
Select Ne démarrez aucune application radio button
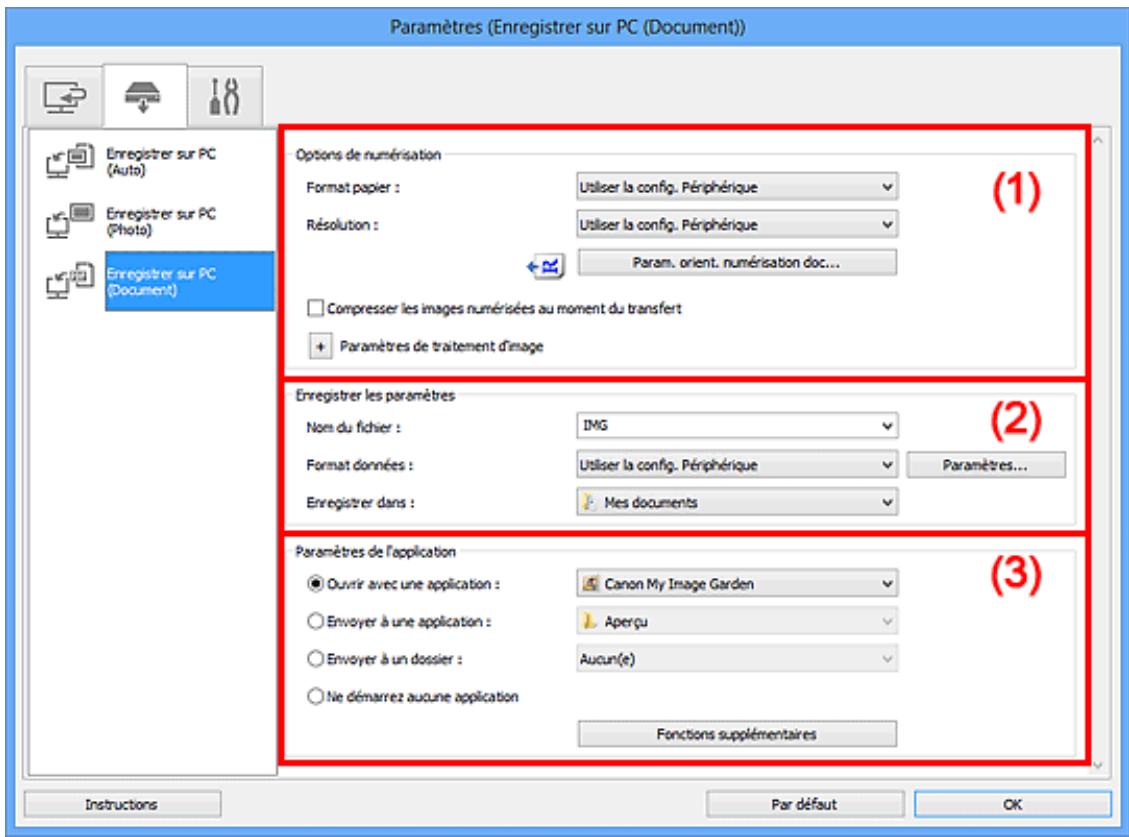tap(315, 697)
